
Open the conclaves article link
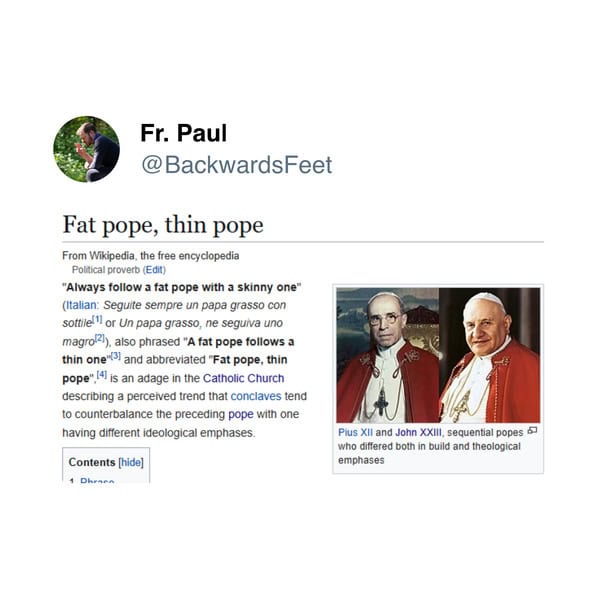(256, 396)
